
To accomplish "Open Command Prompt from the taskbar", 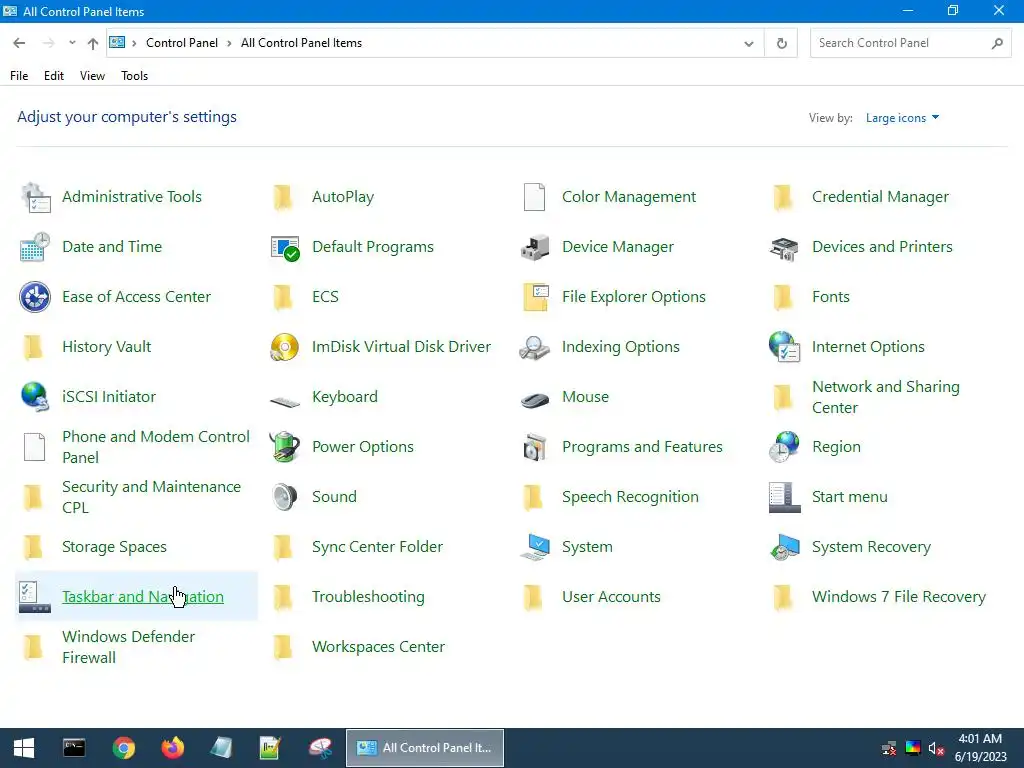I will point(74,748).
